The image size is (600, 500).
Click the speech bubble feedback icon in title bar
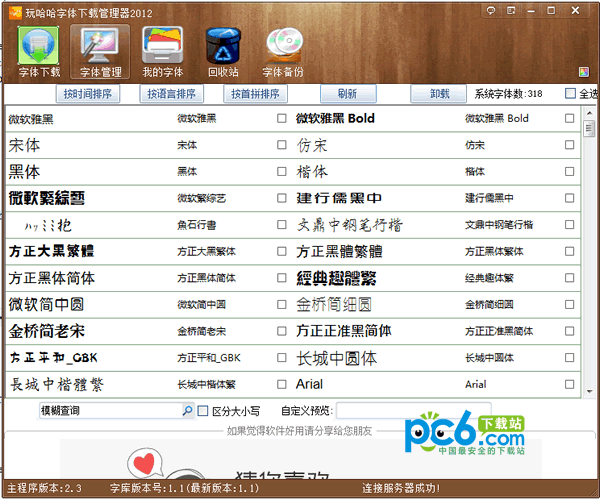pos(491,10)
